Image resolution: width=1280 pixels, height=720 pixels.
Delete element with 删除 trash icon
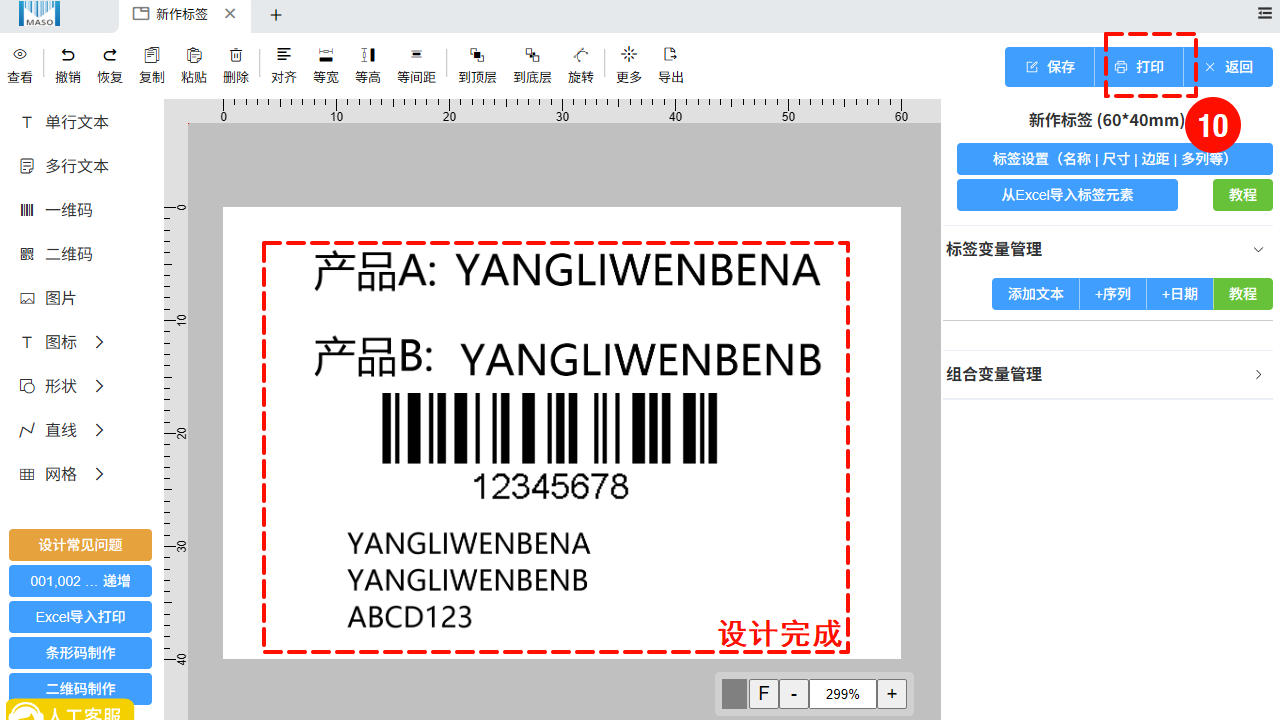coord(236,55)
